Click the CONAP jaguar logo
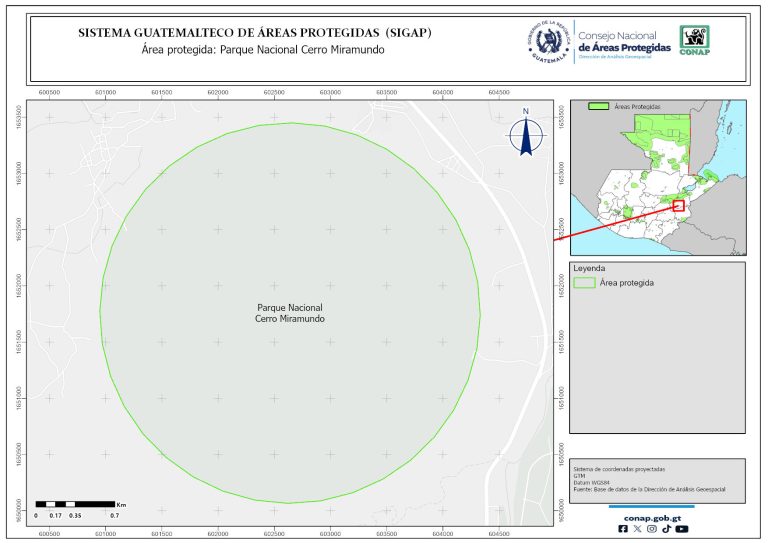This screenshot has height=543, width=768. [x=696, y=41]
